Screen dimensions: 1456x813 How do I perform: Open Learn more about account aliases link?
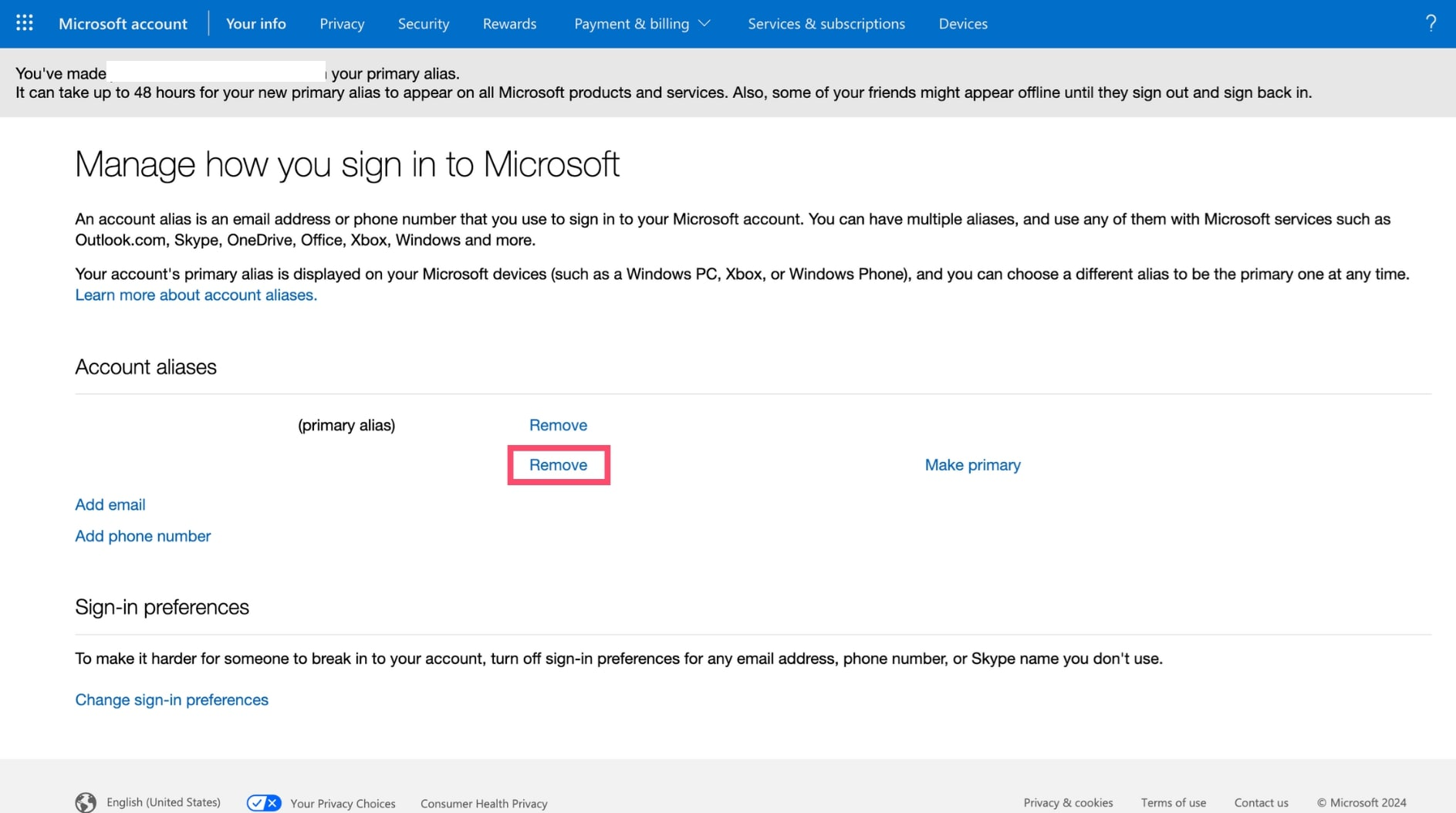[x=196, y=295]
